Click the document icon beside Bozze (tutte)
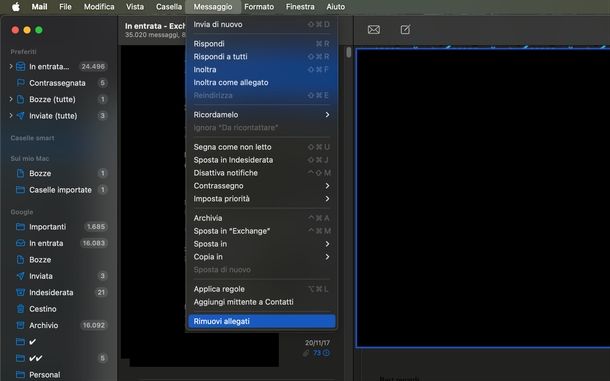Screen dimensions: 610x381 (x=21, y=99)
